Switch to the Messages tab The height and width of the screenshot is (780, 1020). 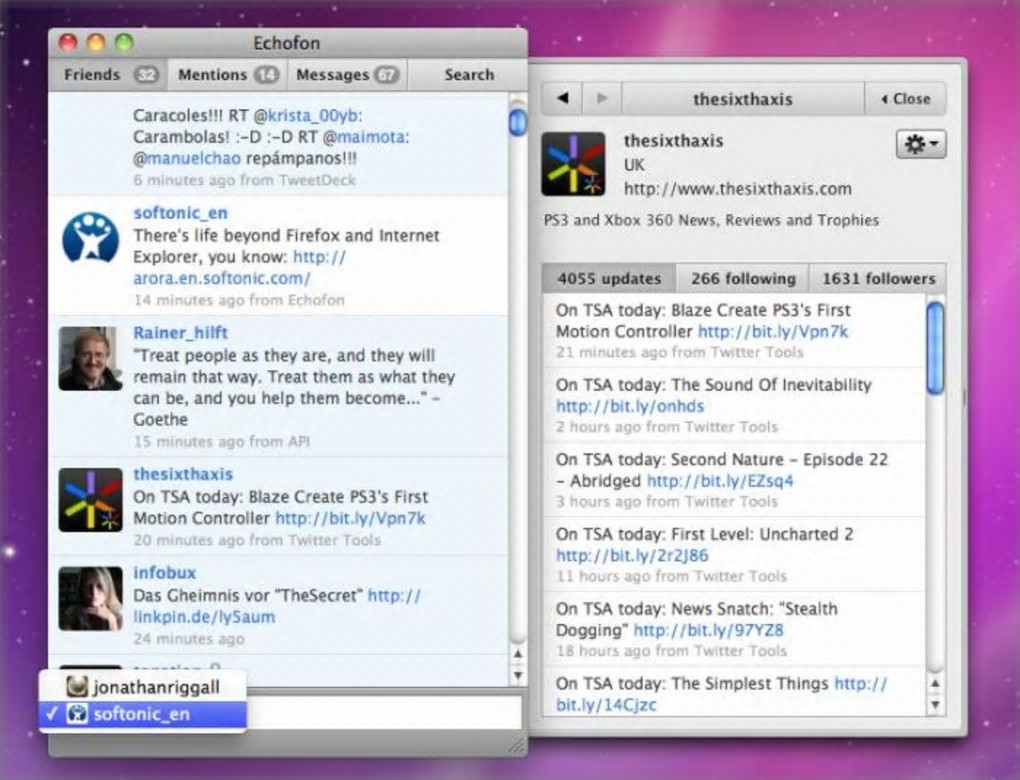(x=347, y=75)
